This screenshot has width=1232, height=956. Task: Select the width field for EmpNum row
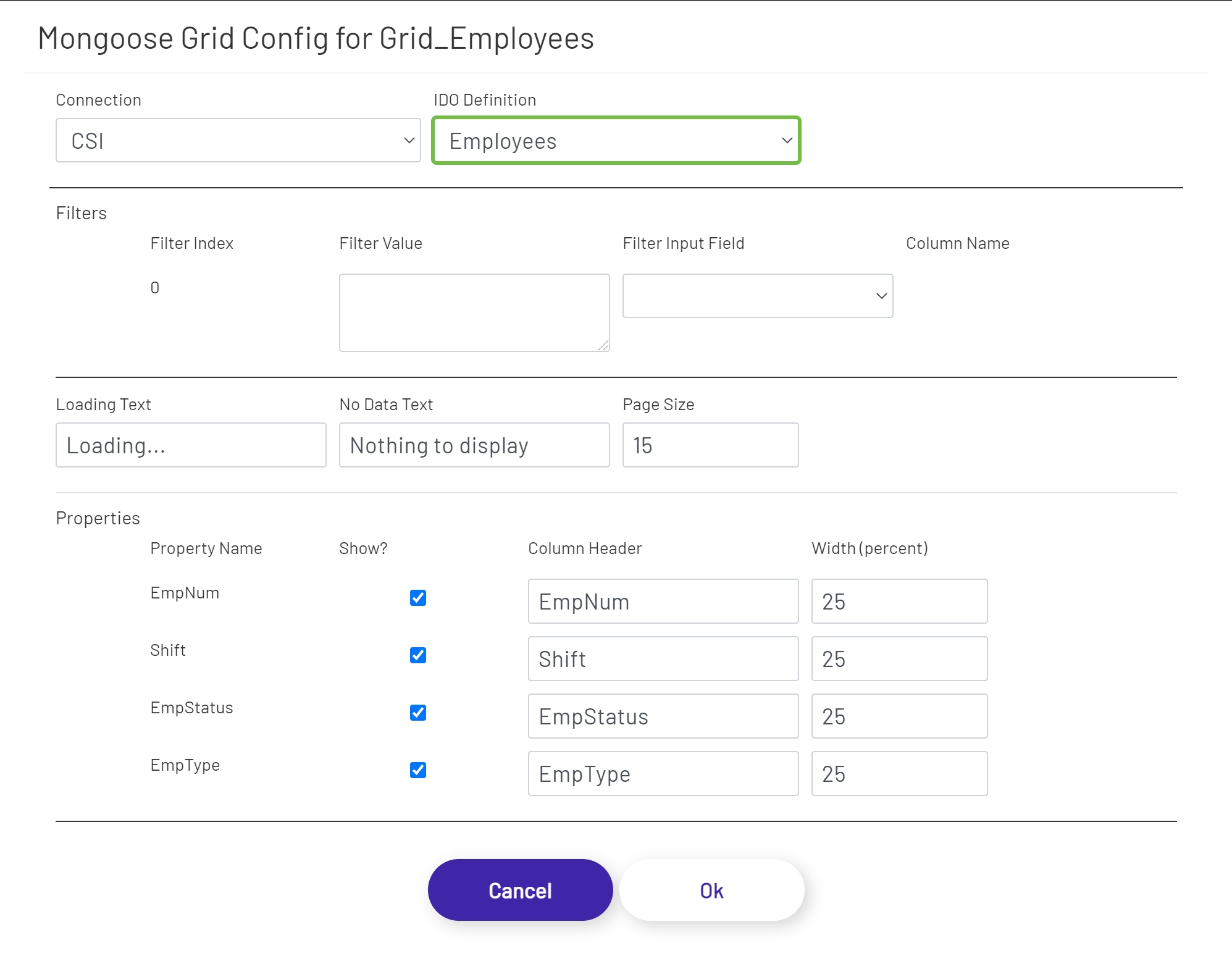pos(899,601)
